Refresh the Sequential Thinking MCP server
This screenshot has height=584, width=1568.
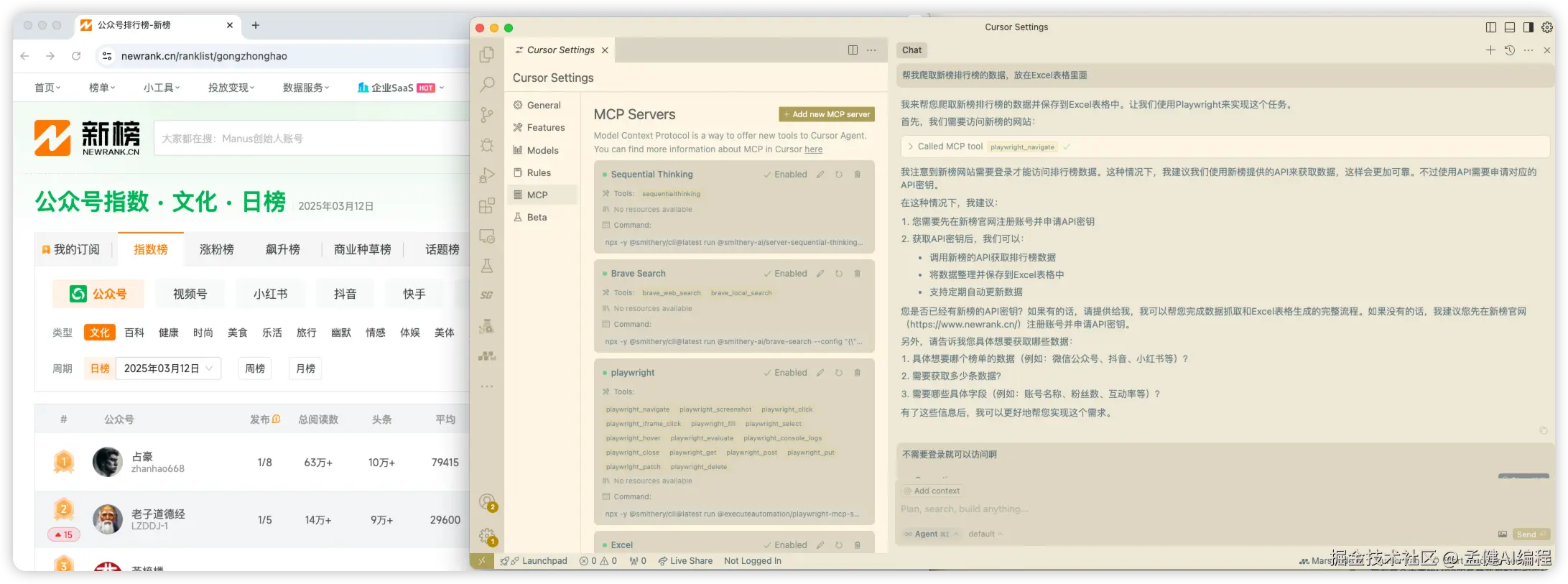(x=838, y=175)
